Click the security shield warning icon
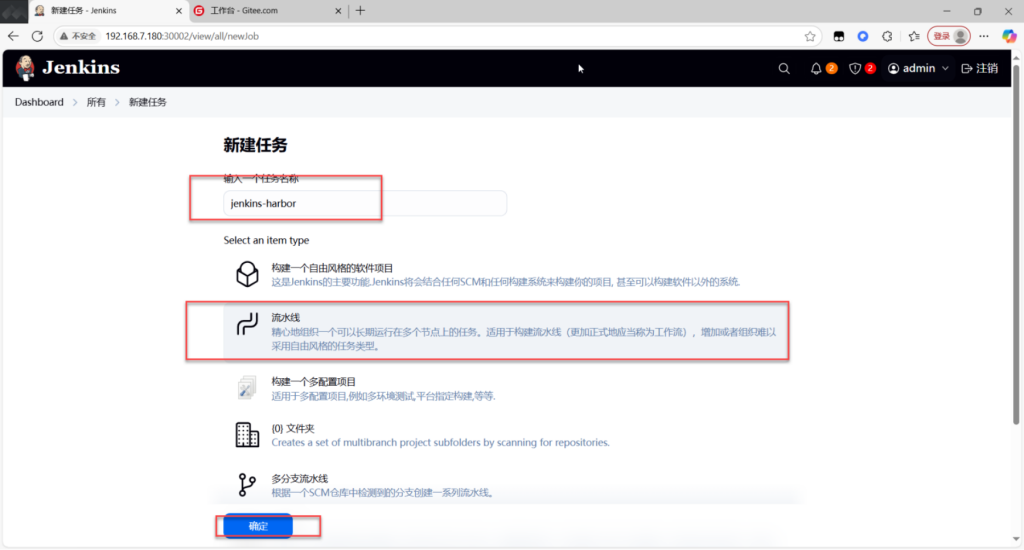Screen dimensions: 1024x550 point(855,69)
